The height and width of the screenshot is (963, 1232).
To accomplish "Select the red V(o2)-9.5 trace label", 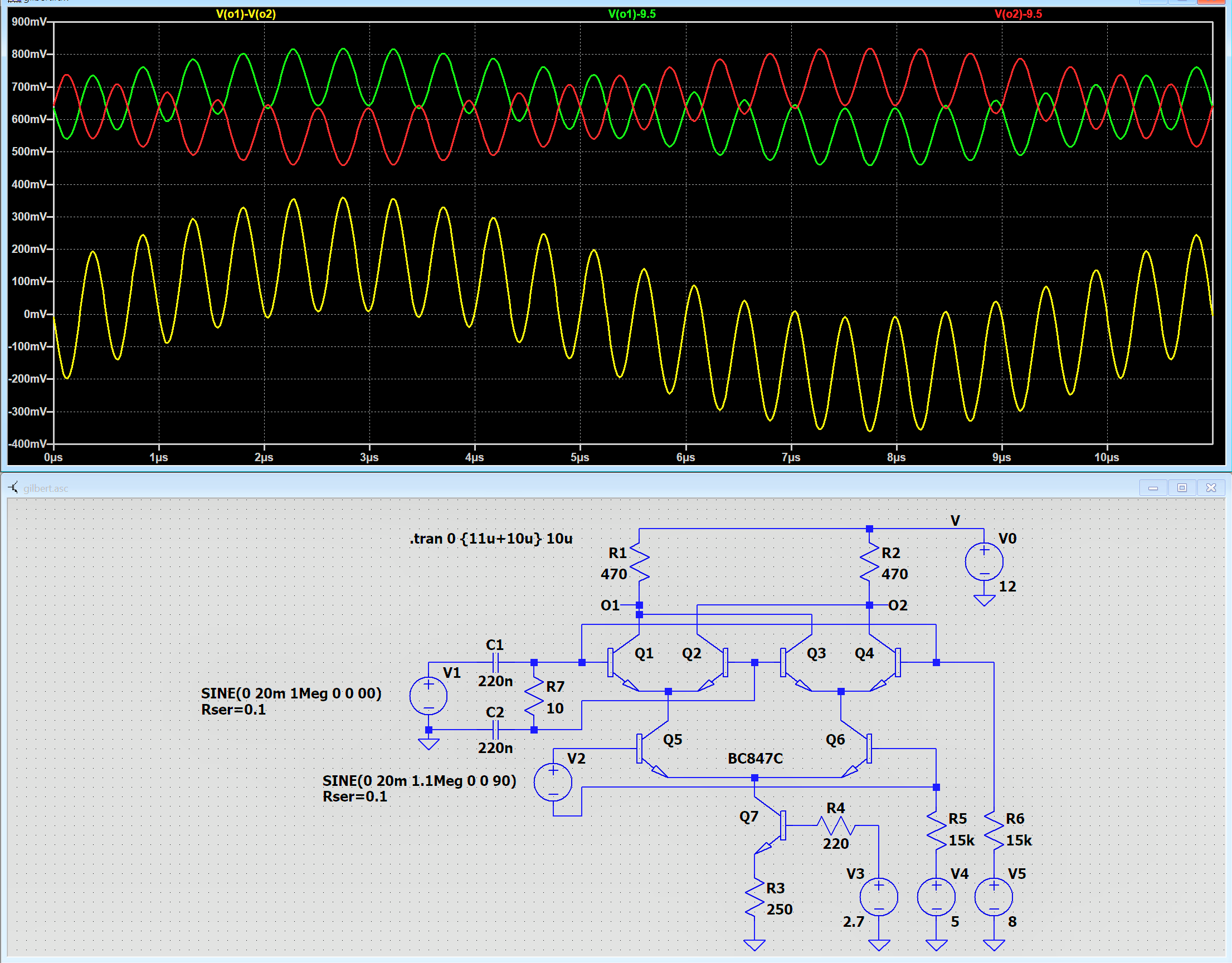I will (1018, 13).
